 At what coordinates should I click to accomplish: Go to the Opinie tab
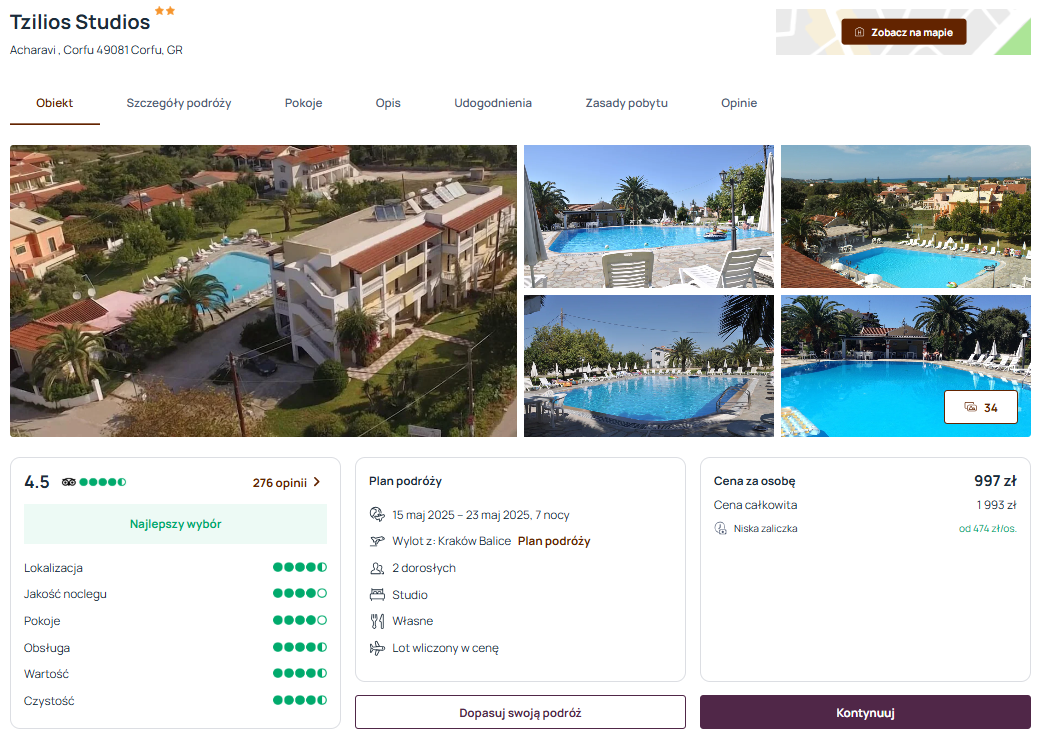click(x=739, y=103)
